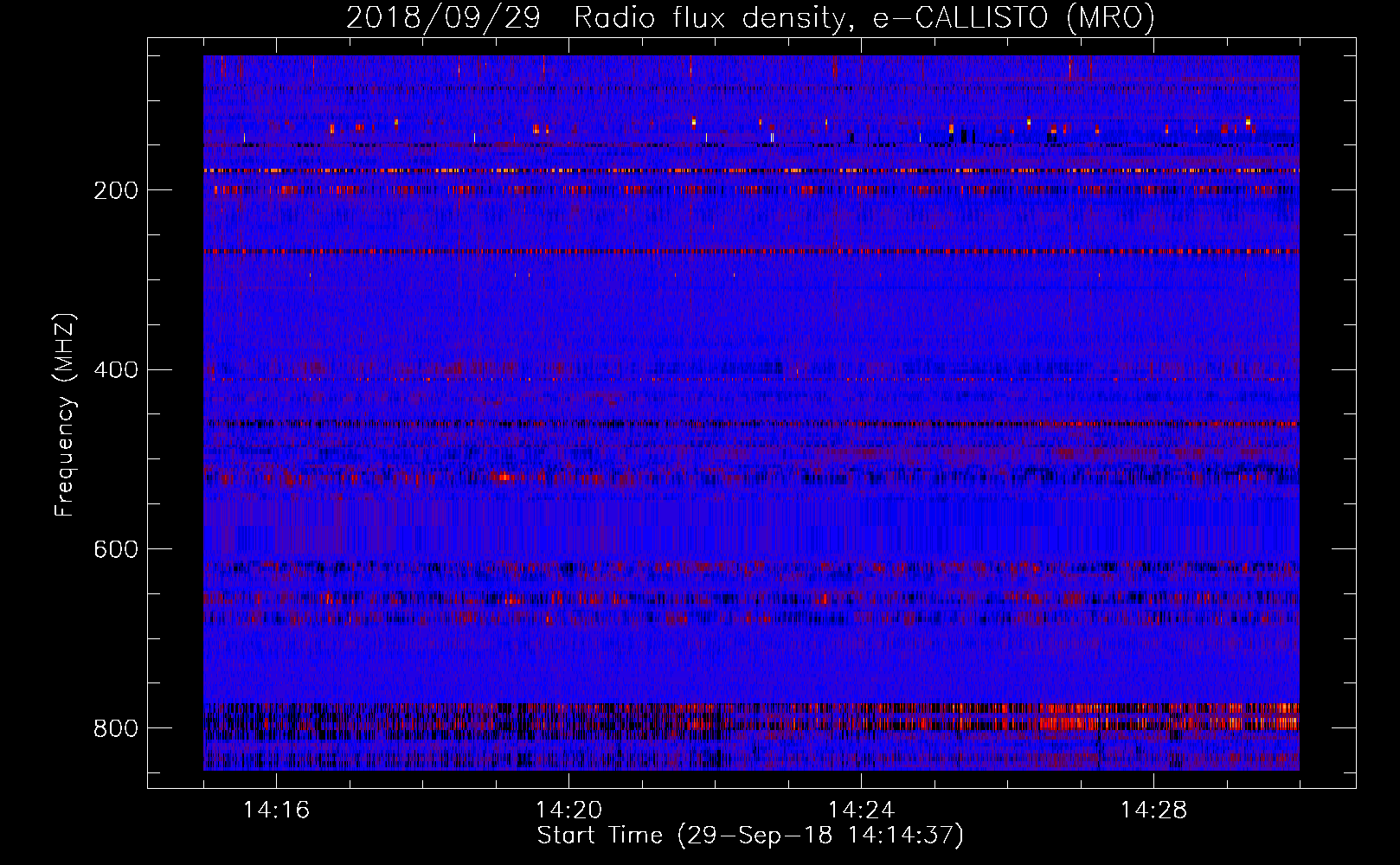Click the '600' frequency tick label

pyautogui.click(x=116, y=549)
